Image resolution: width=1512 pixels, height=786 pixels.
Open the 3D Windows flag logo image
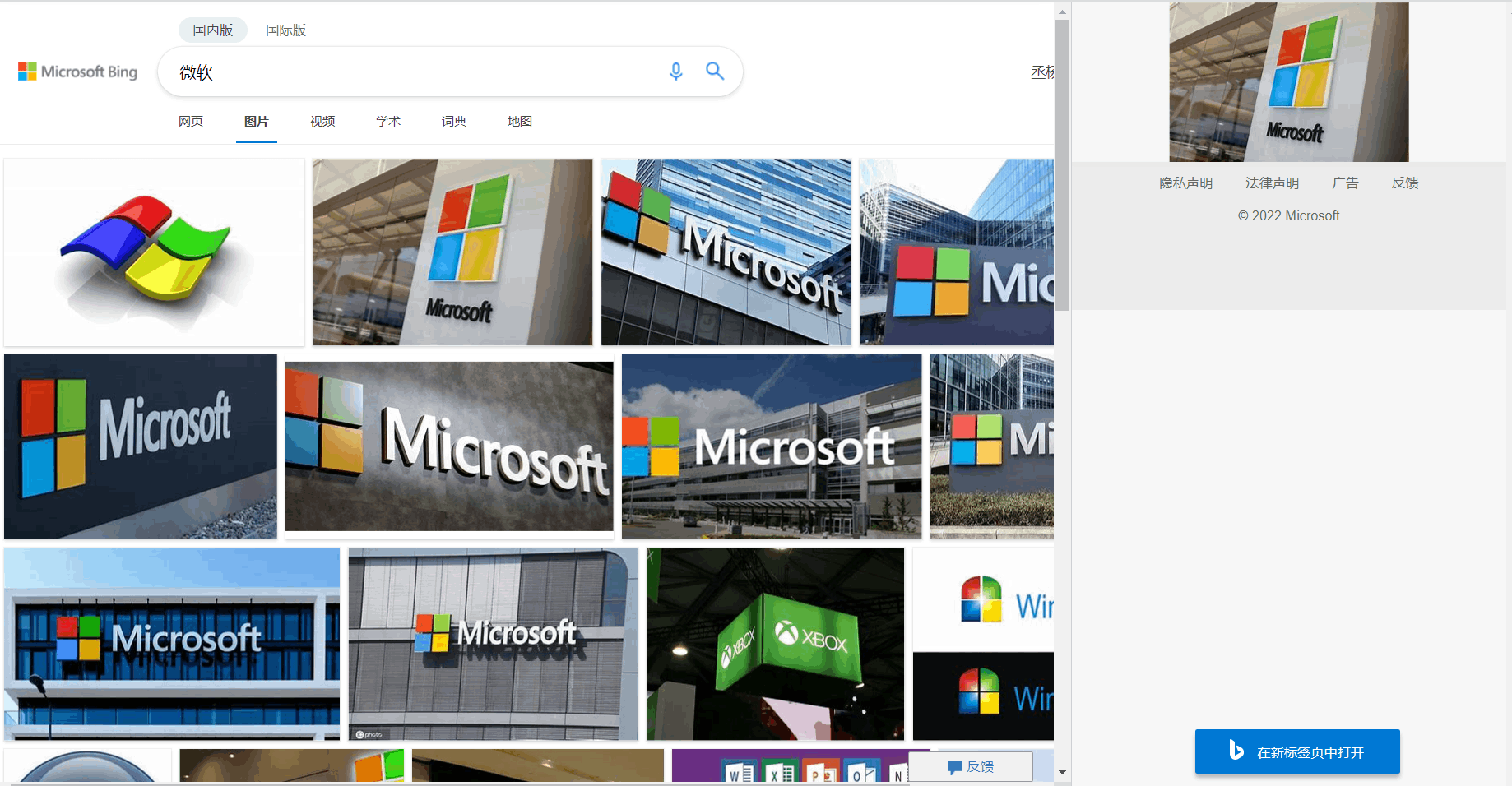click(x=154, y=252)
